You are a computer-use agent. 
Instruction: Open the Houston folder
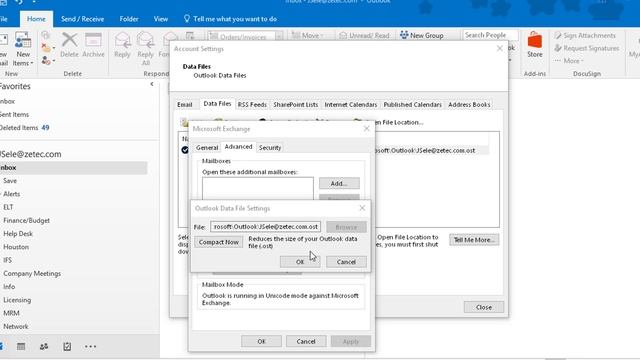pos(16,247)
